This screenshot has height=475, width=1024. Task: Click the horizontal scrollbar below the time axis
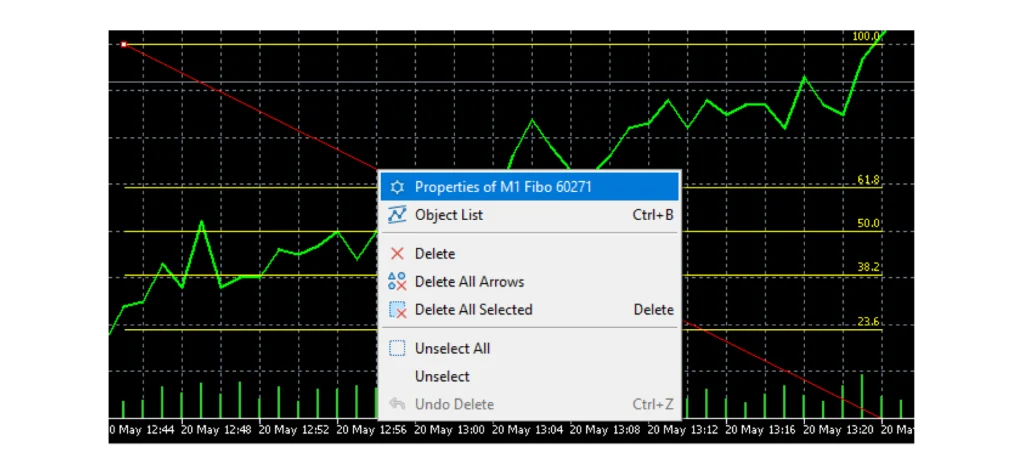[512, 444]
